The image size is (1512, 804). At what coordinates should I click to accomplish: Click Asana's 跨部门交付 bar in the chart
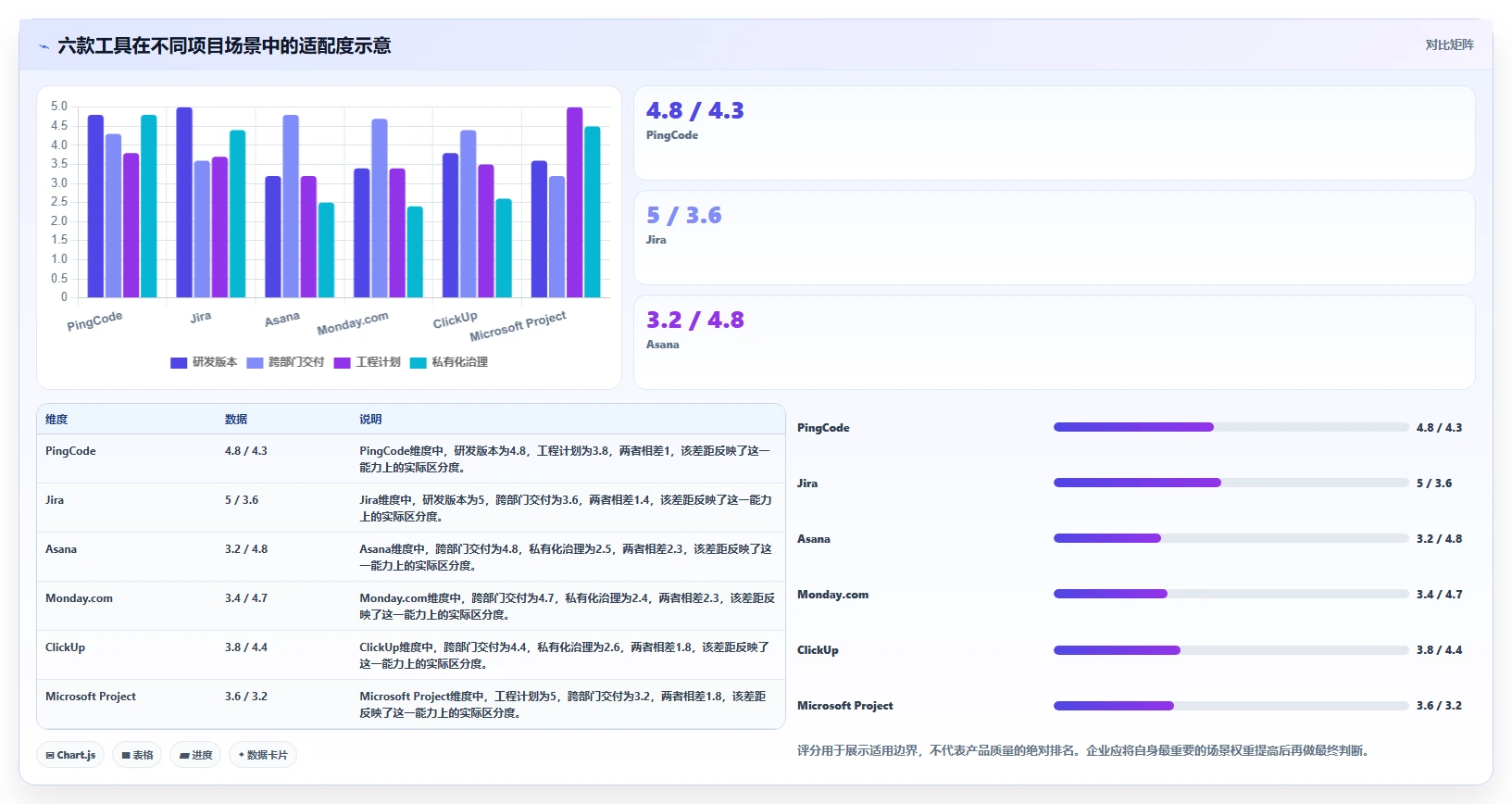click(291, 207)
